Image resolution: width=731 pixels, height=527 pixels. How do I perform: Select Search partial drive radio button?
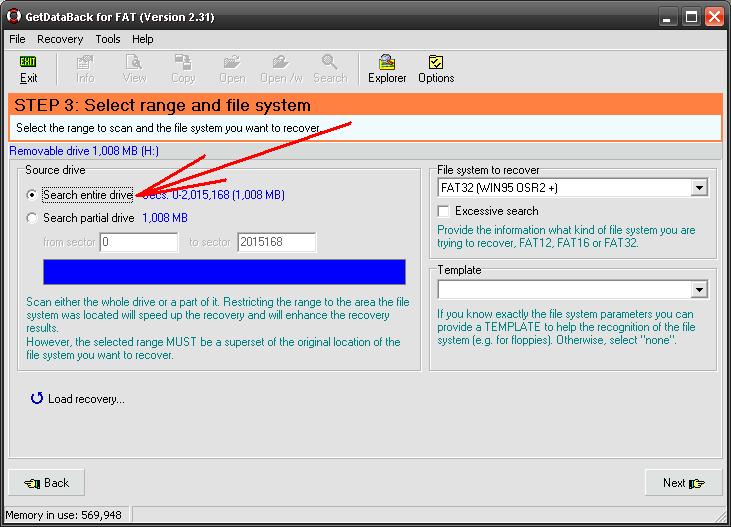(x=32, y=218)
